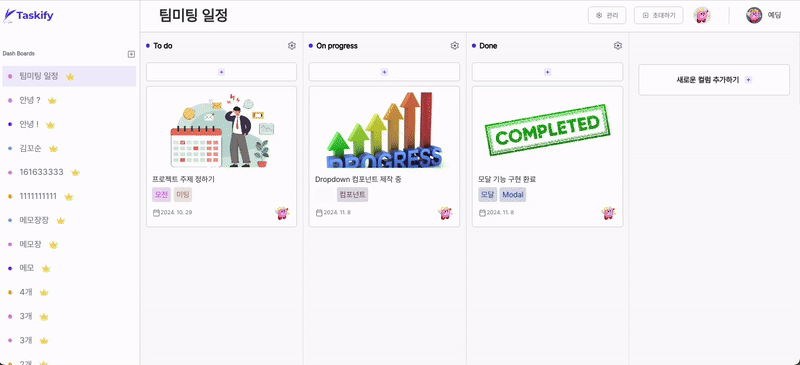Screen dimensions: 800x365
Task: Add a card to Done column
Action: click(547, 72)
